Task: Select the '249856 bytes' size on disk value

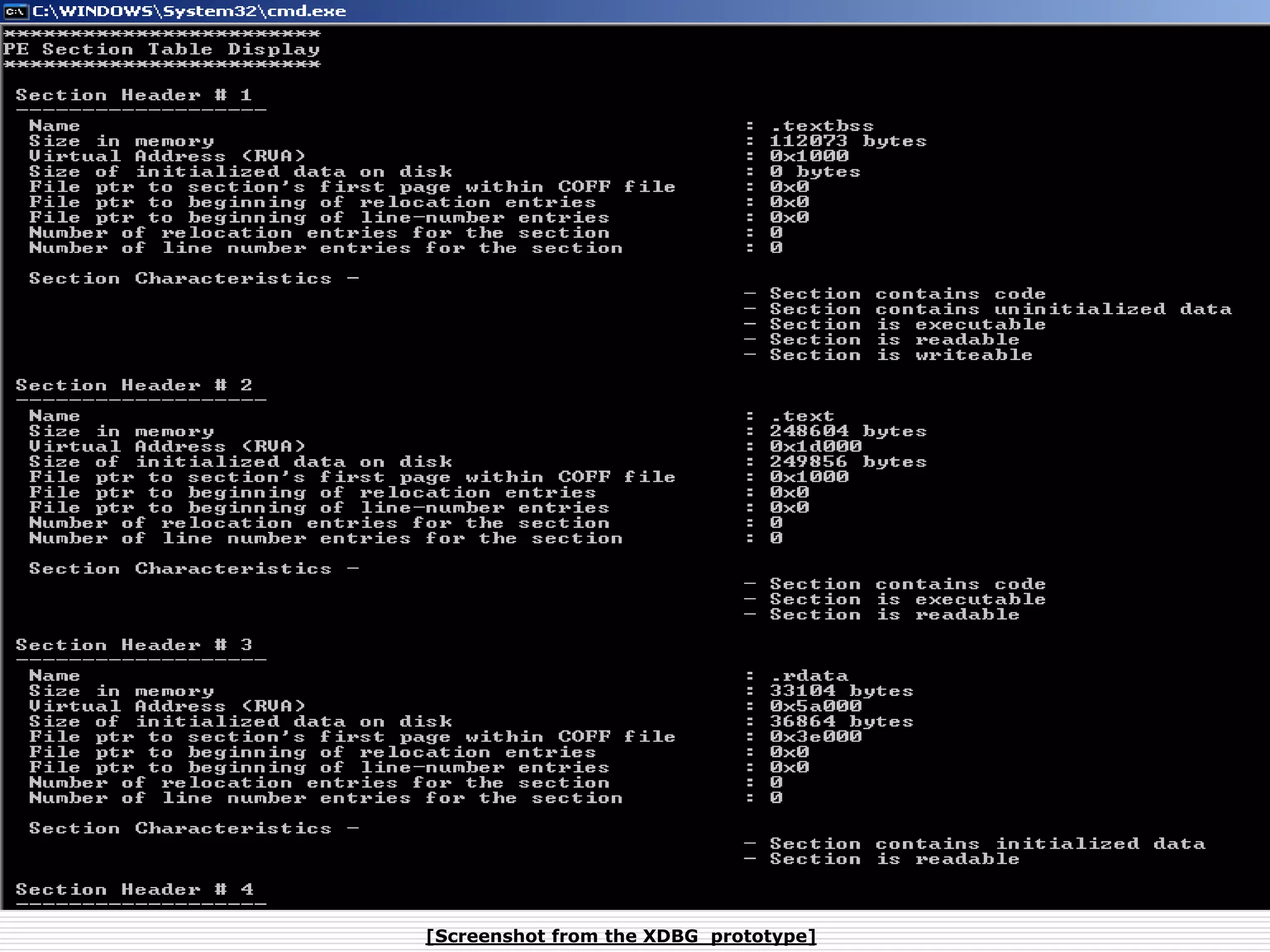Action: 848,462
